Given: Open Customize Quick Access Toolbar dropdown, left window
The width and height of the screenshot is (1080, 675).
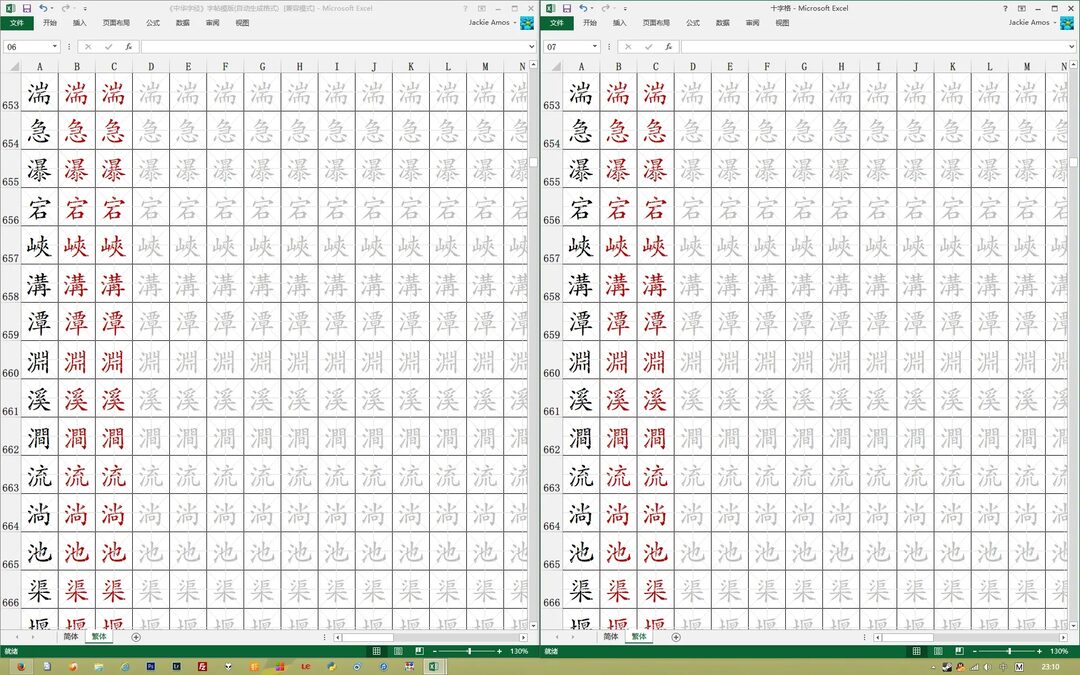Looking at the screenshot, I should [85, 8].
